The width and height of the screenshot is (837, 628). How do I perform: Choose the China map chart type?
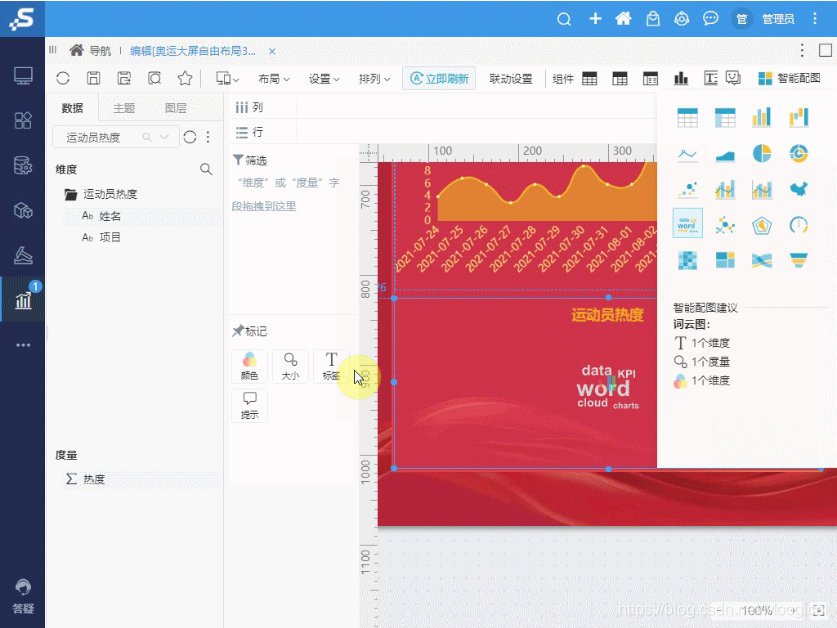coord(799,189)
